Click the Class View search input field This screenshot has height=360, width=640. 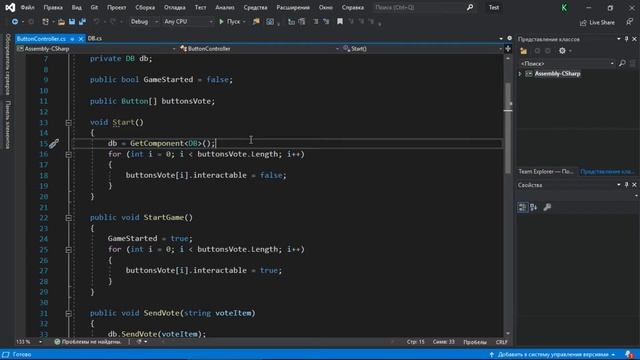point(563,63)
